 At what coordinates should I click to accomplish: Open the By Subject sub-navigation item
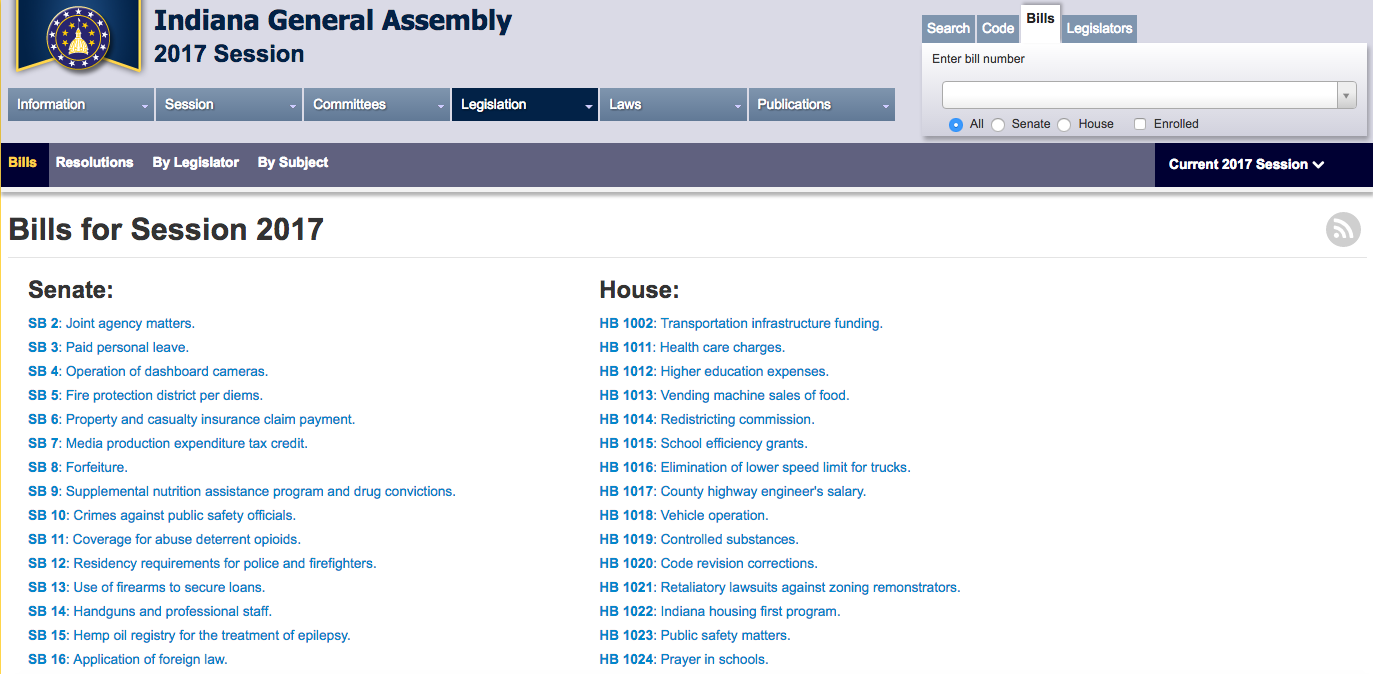293,163
